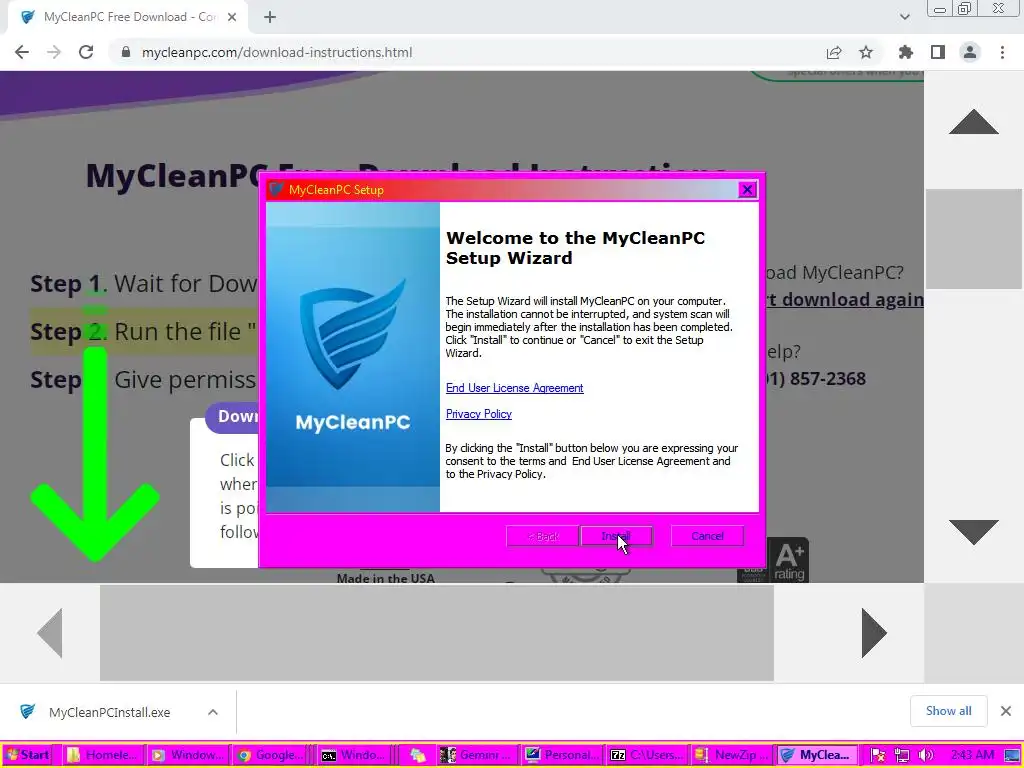Click the network tray icon
Screen dimensions: 1024x768
point(902,755)
